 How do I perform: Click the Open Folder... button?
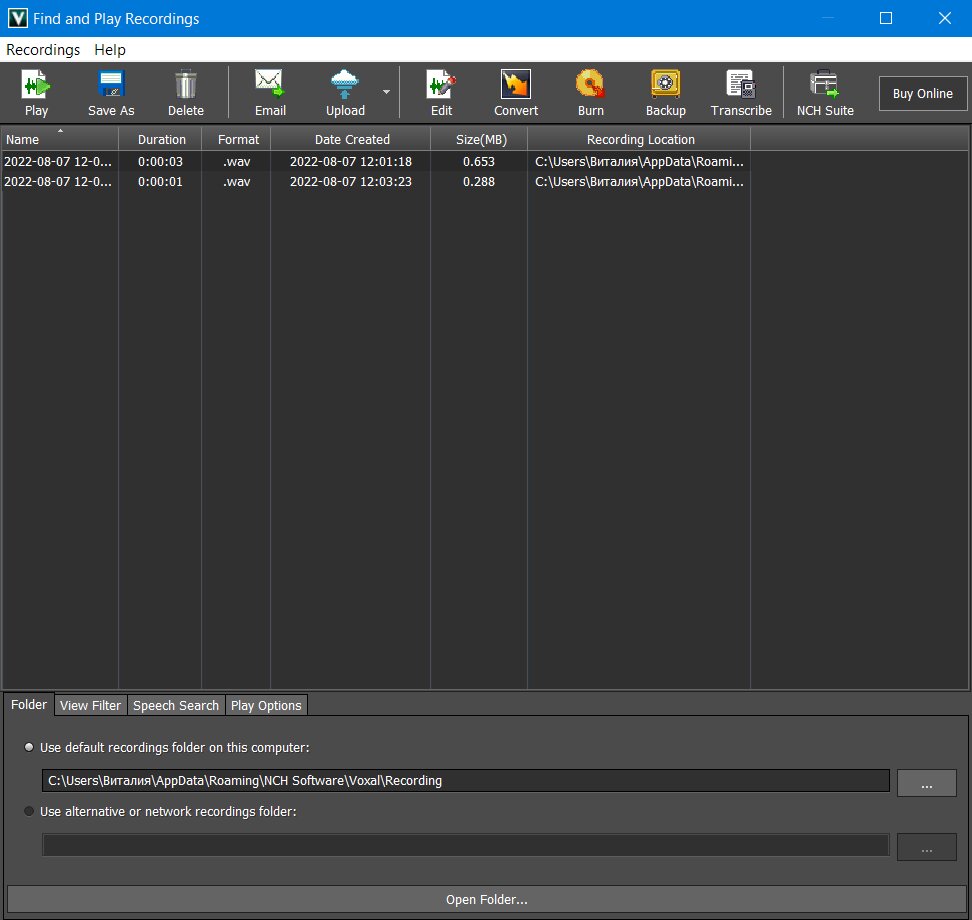click(487, 900)
